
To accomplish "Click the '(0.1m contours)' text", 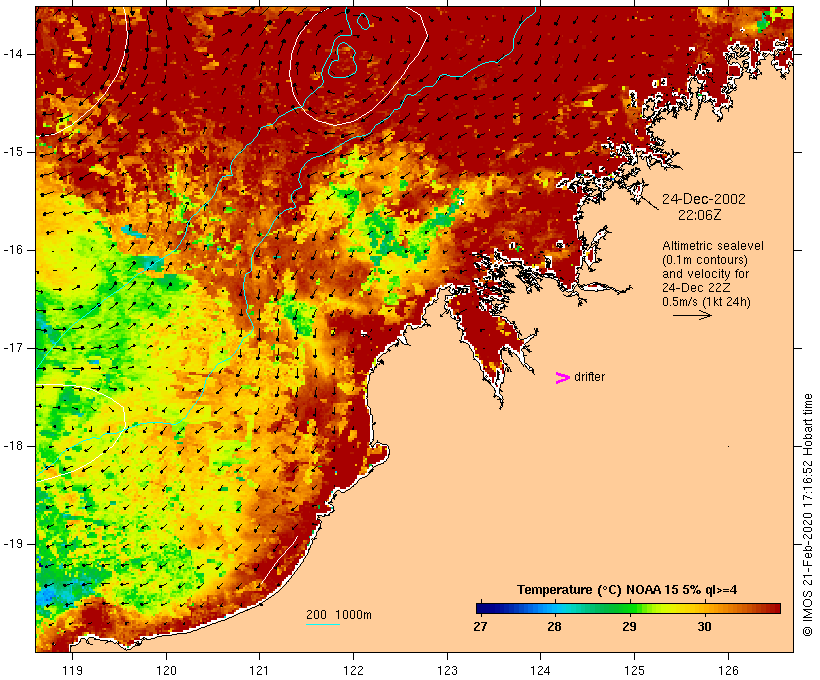I will coord(705,260).
